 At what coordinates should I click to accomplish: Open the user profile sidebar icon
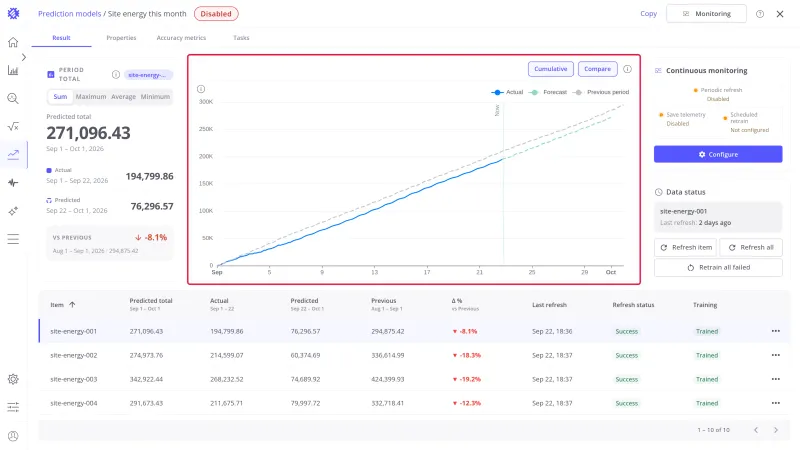(13, 436)
